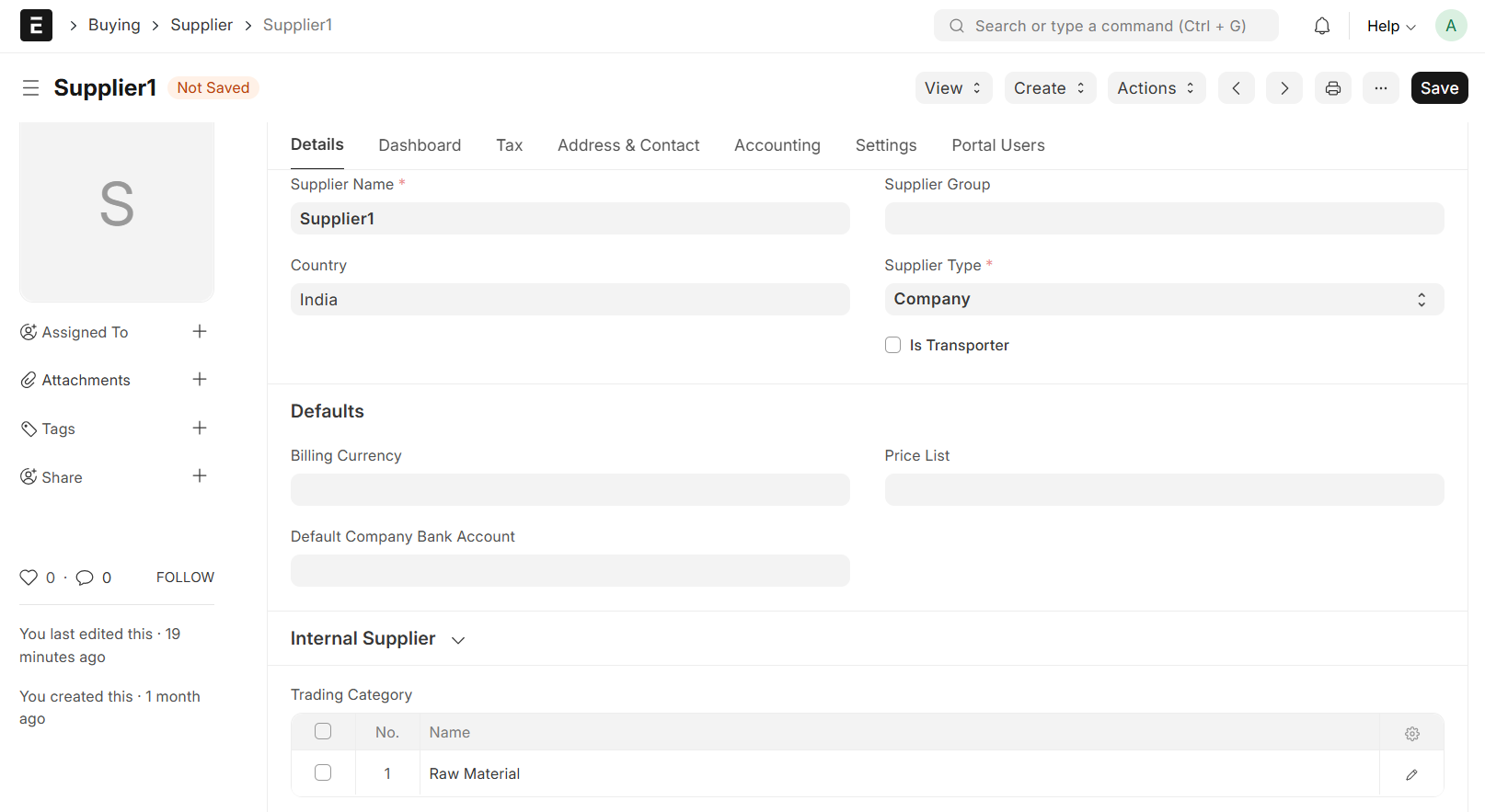Viewport: 1485px width, 812px height.
Task: Click the Billing Currency input field
Action: coord(570,490)
